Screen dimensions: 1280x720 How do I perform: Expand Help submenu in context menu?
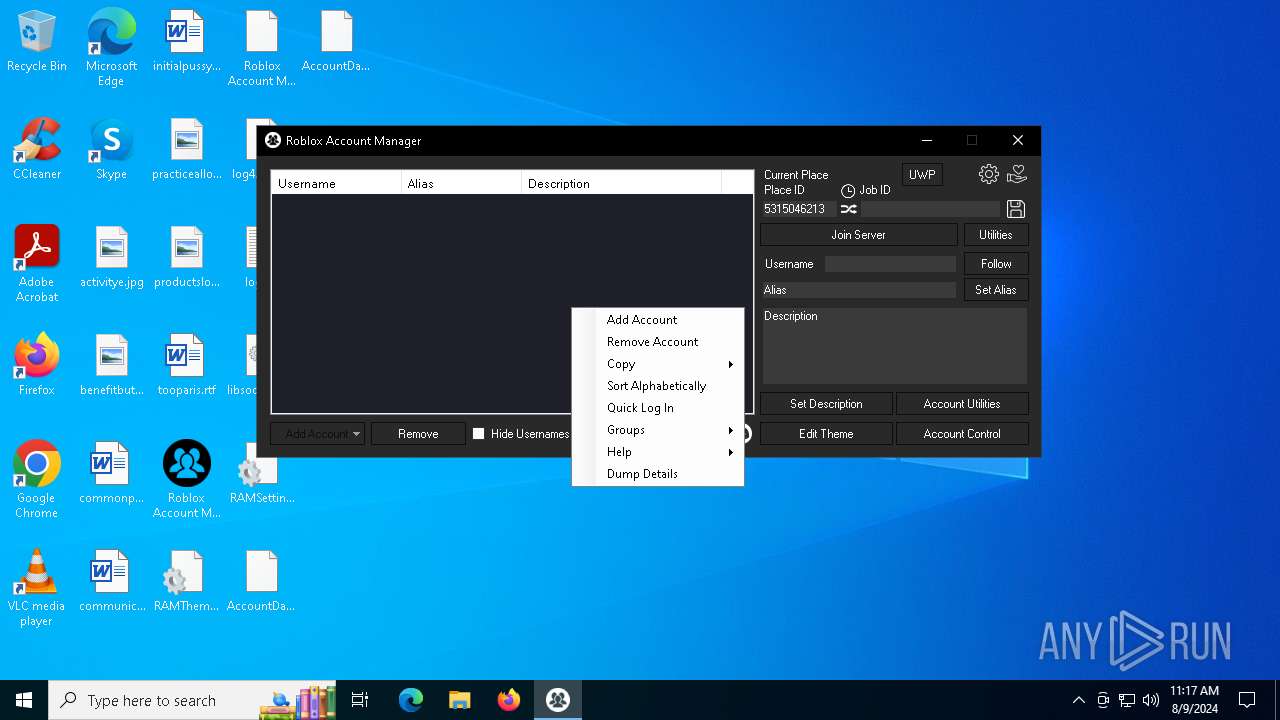coord(658,452)
